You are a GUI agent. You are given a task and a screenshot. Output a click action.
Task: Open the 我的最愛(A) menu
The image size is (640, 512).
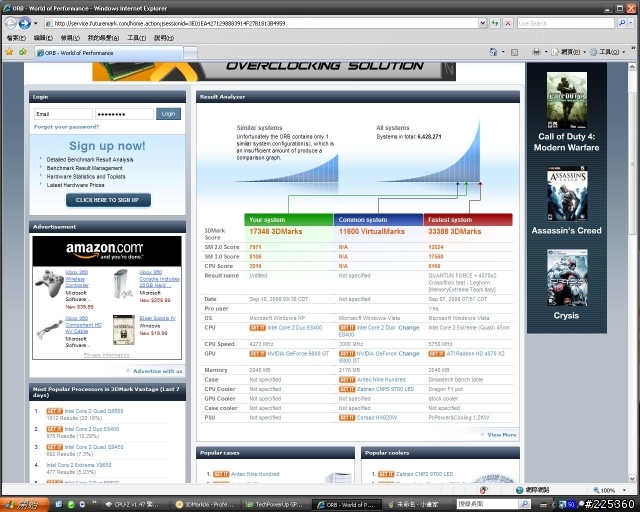[x=103, y=38]
